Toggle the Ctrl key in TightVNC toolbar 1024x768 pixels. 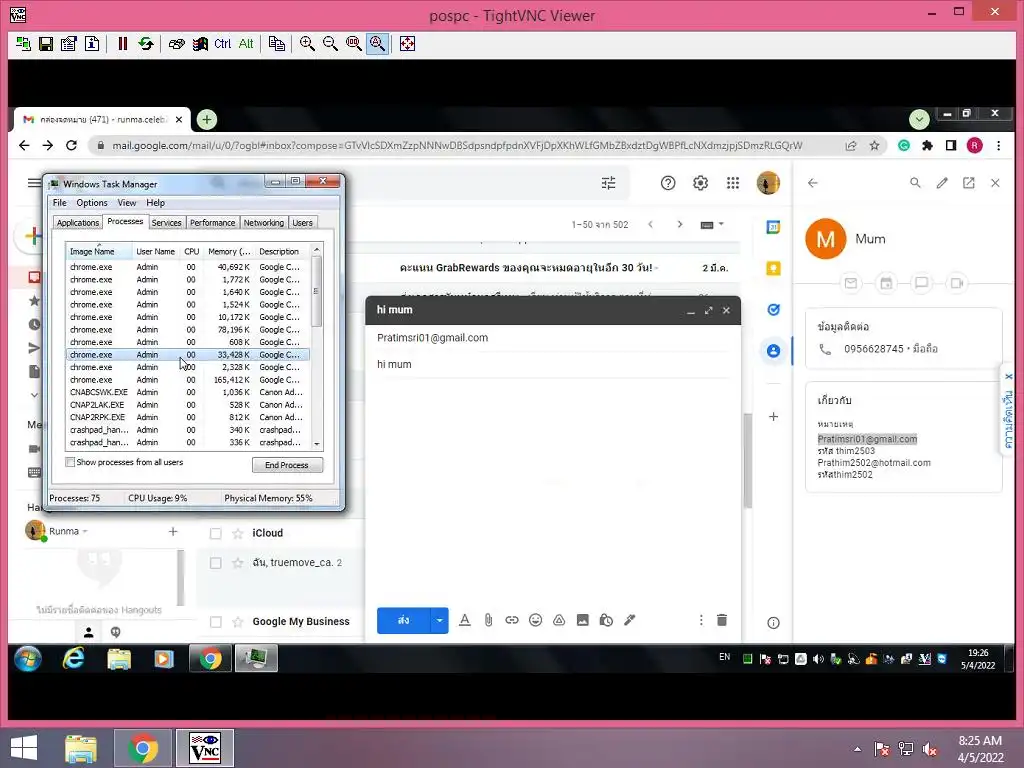pos(223,44)
